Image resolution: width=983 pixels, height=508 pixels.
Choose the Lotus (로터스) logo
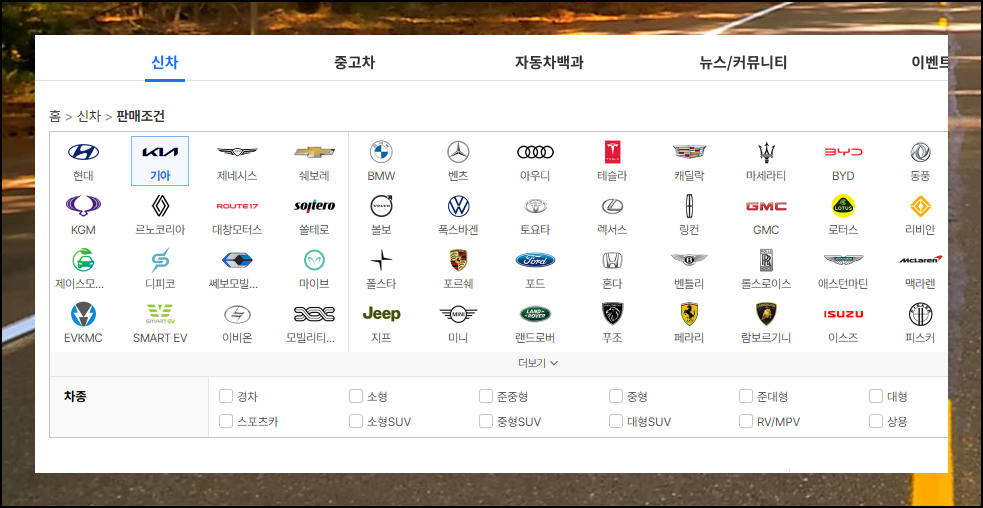(x=843, y=206)
